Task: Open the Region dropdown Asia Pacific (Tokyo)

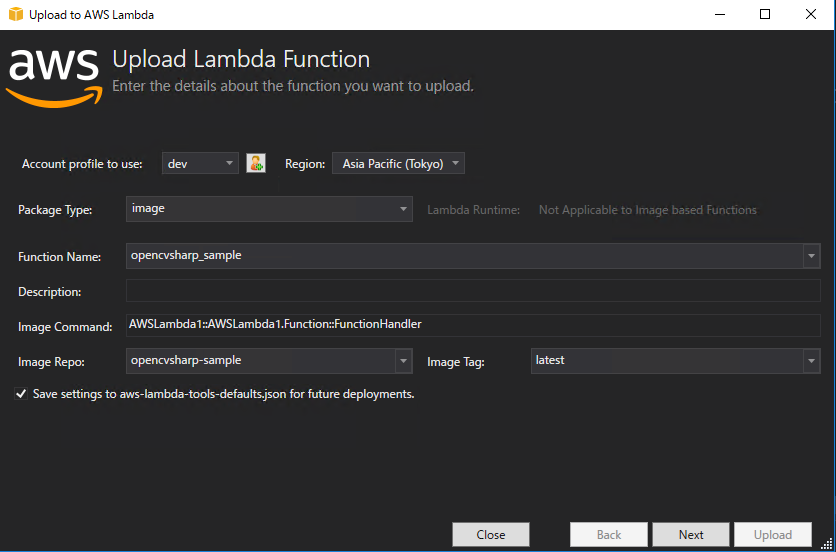Action: [x=398, y=163]
